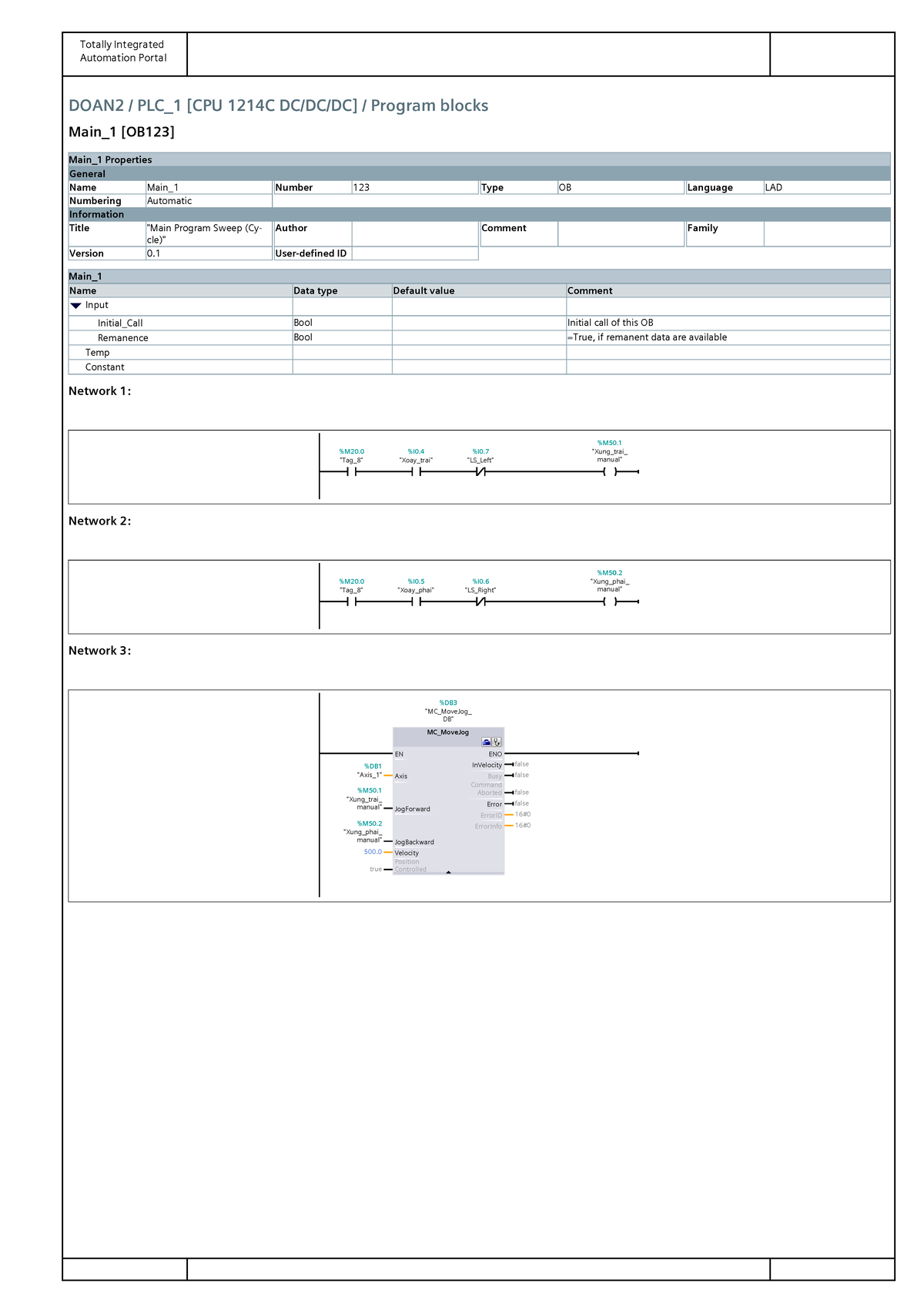Click the %I0.7 address label
Image resolution: width=924 pixels, height=1307 pixels.
pyautogui.click(x=480, y=452)
